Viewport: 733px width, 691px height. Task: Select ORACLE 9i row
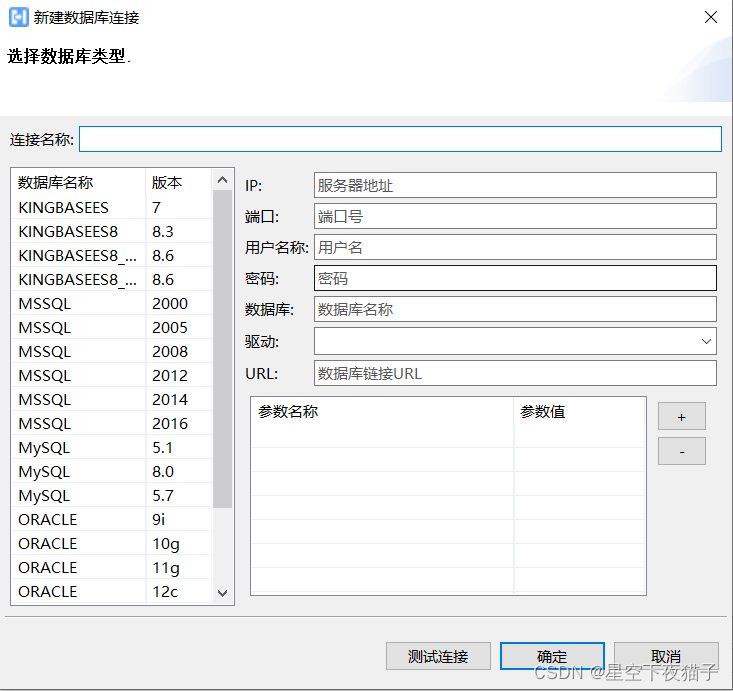(x=112, y=519)
